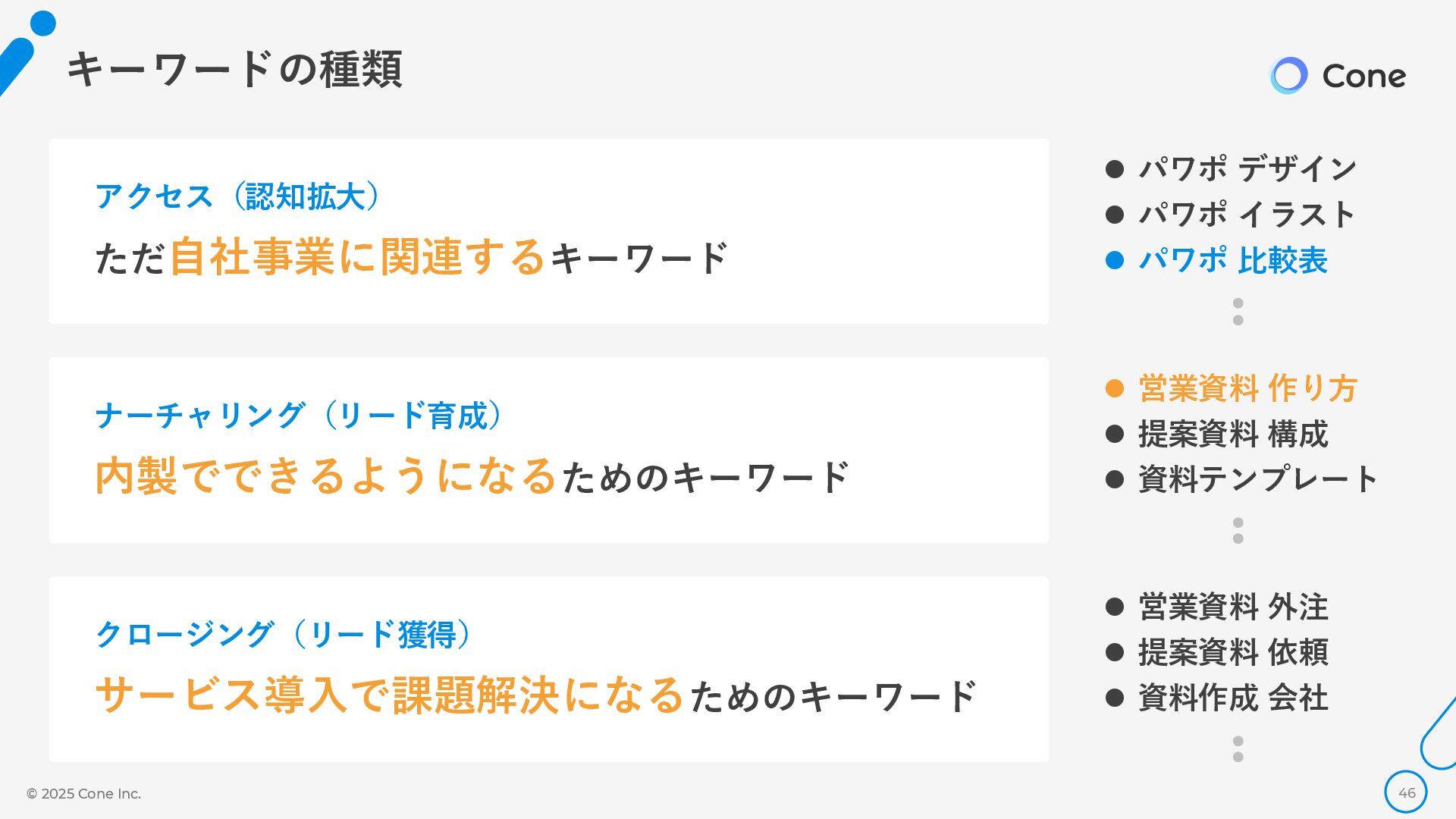Image resolution: width=1456 pixels, height=819 pixels.
Task: Select the ナーチャリング（リード育成） heading
Action: tap(299, 416)
